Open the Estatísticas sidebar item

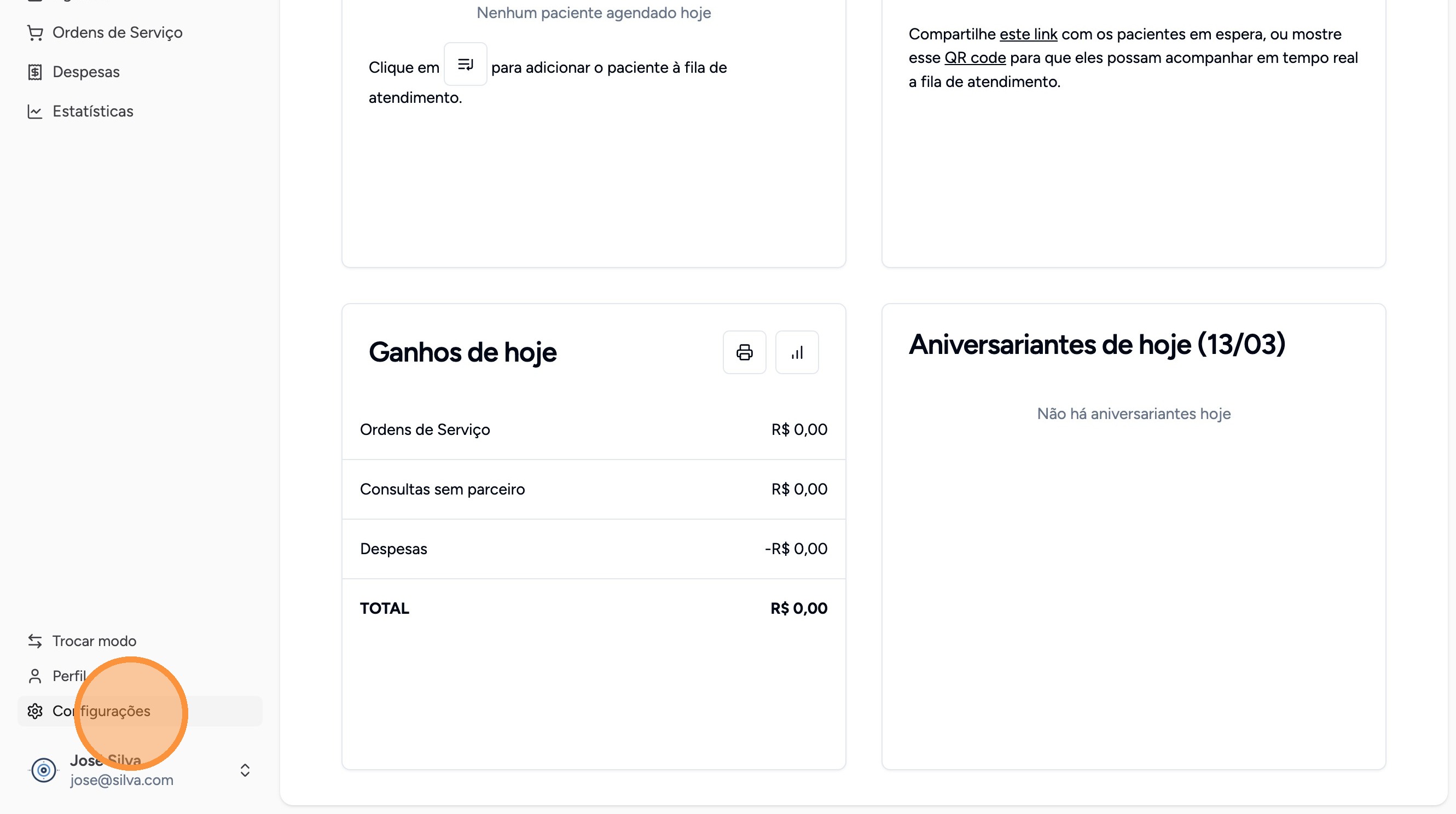pos(92,112)
